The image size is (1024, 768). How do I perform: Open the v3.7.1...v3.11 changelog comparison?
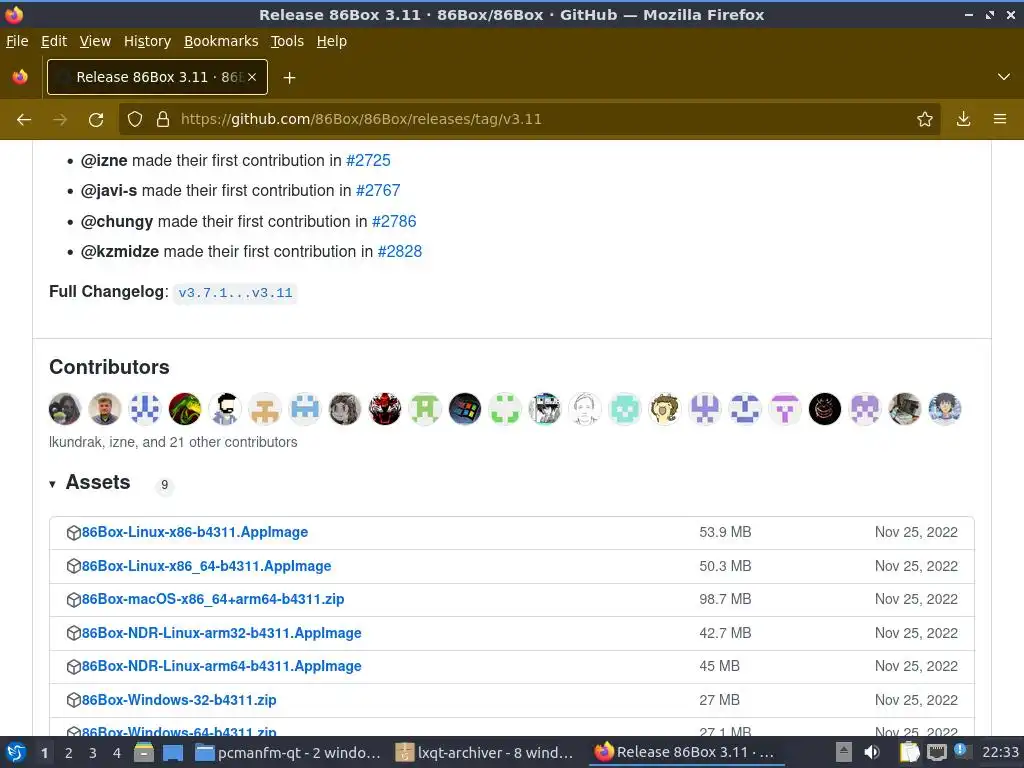[x=235, y=293]
